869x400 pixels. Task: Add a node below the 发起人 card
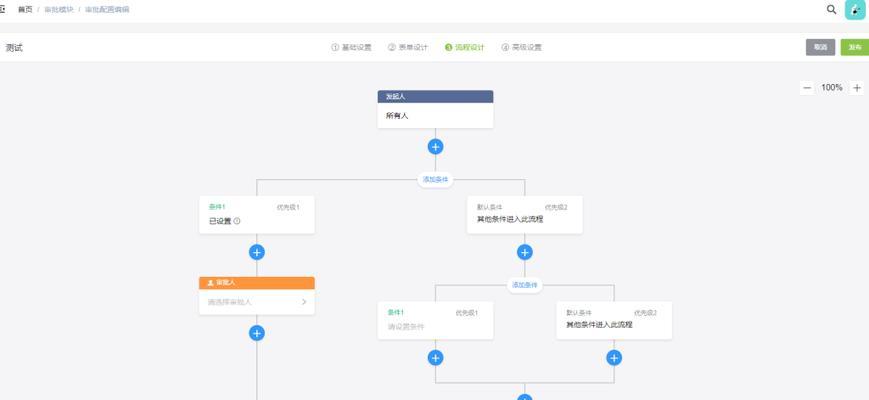[x=435, y=147]
